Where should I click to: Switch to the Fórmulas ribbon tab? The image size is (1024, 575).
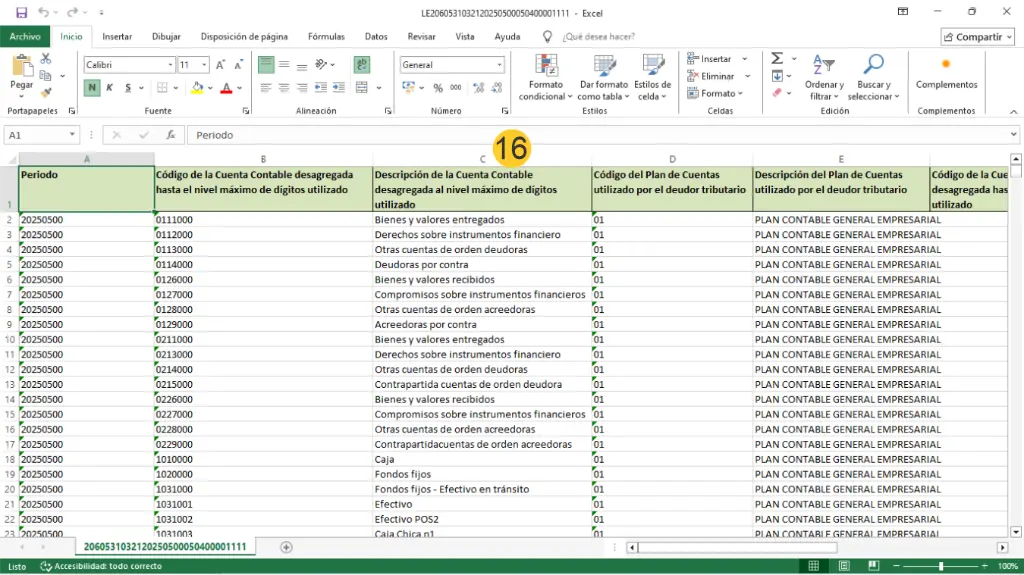coord(326,36)
